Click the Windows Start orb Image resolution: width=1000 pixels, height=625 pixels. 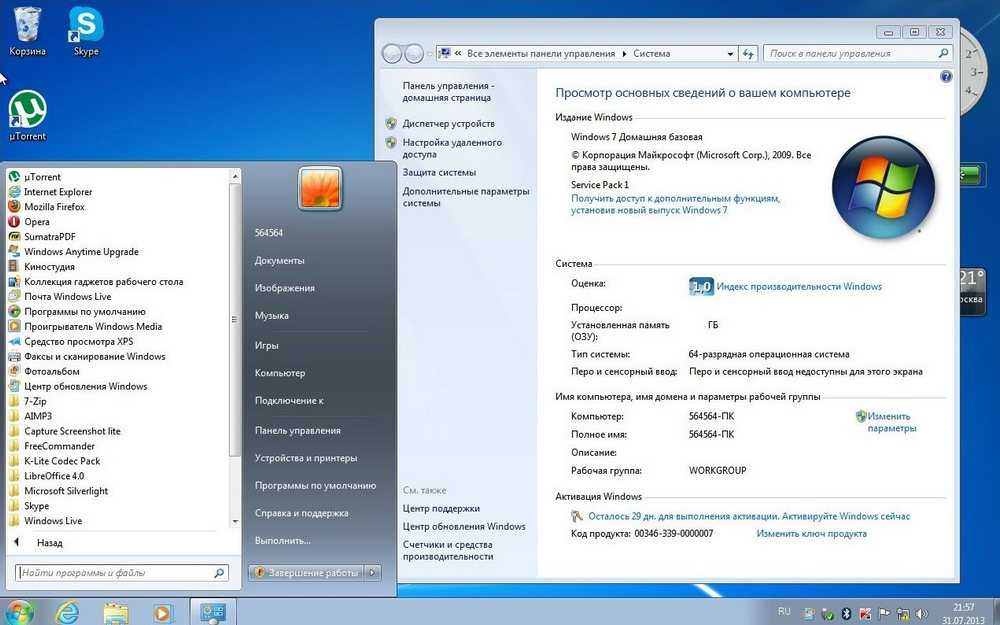click(19, 611)
